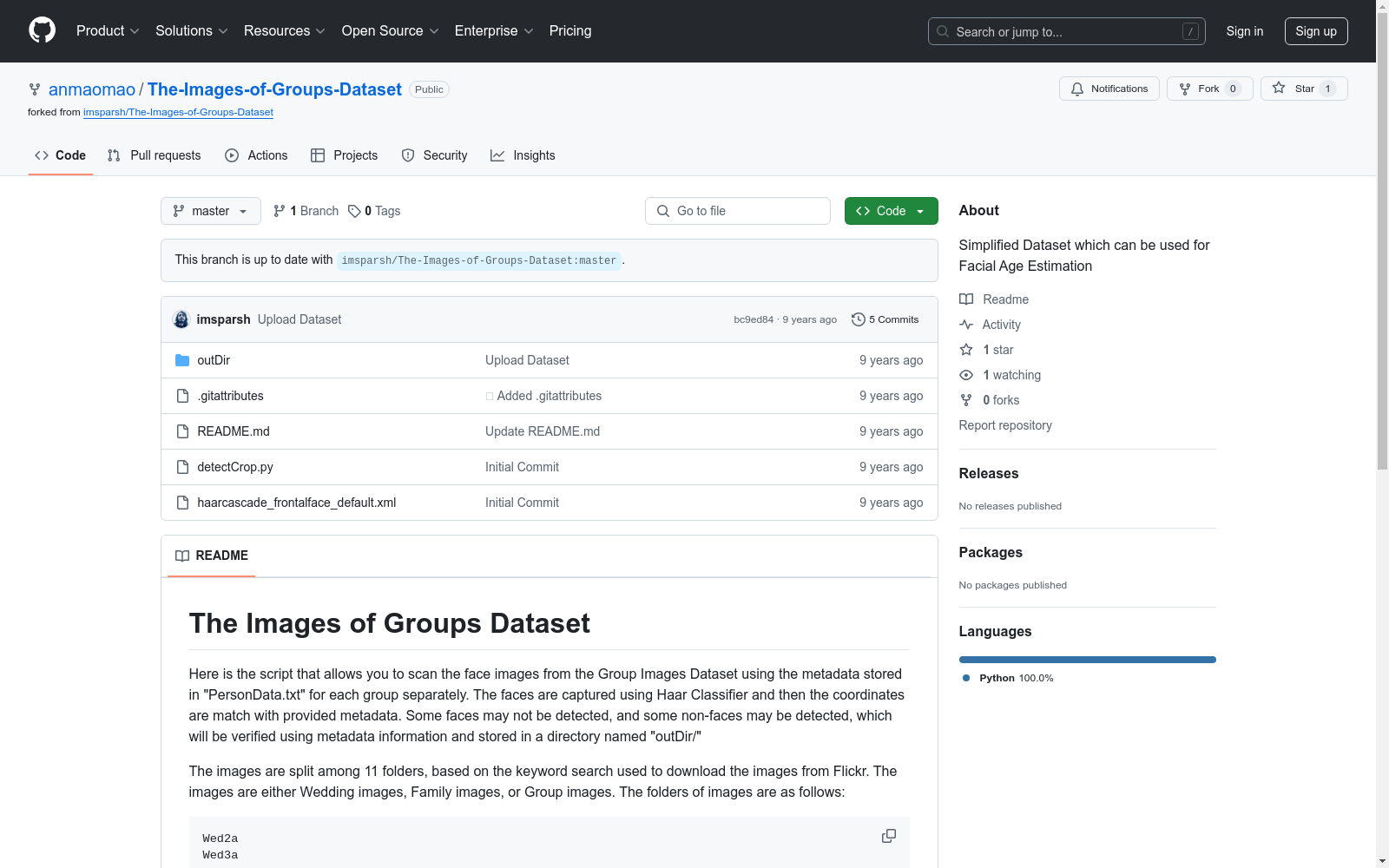Click the Report repository link
The width and height of the screenshot is (1389, 868).
click(1005, 425)
